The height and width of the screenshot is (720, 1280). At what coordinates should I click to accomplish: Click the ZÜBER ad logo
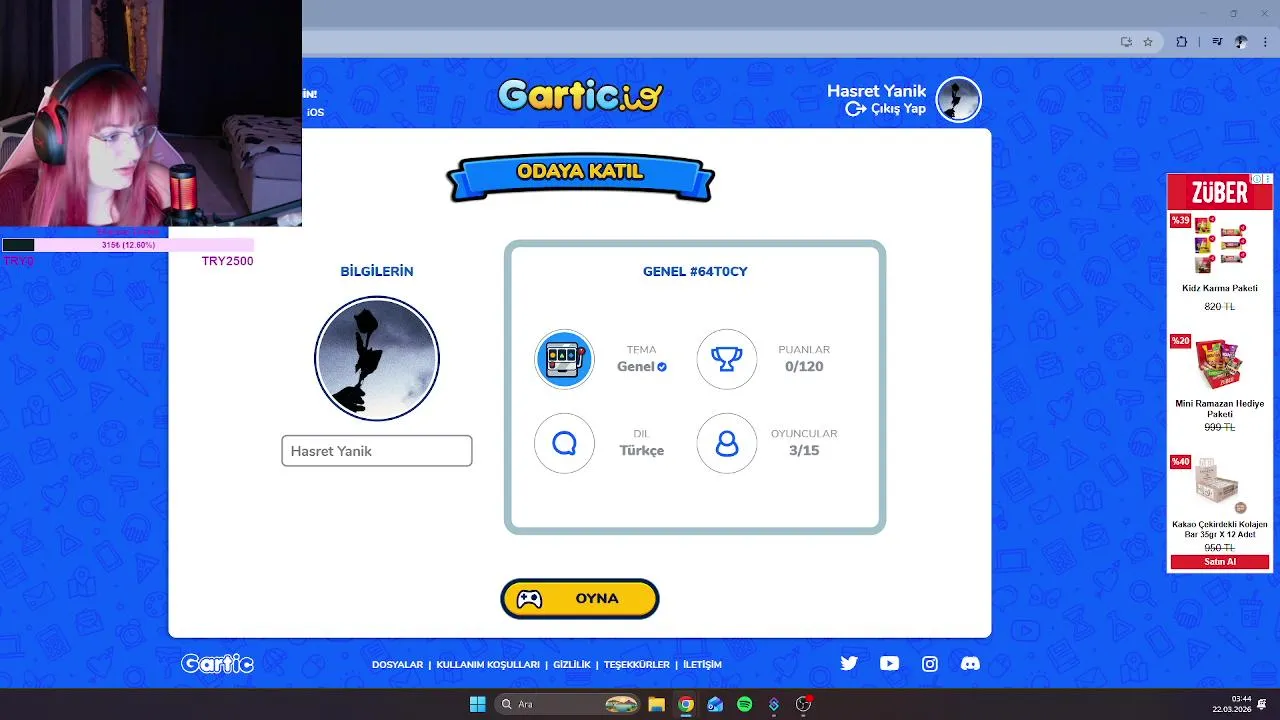[1219, 192]
